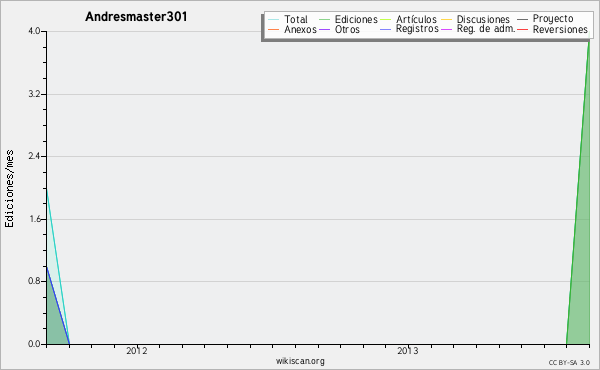
Task: Click the Anexos legend label
Action: click(300, 29)
